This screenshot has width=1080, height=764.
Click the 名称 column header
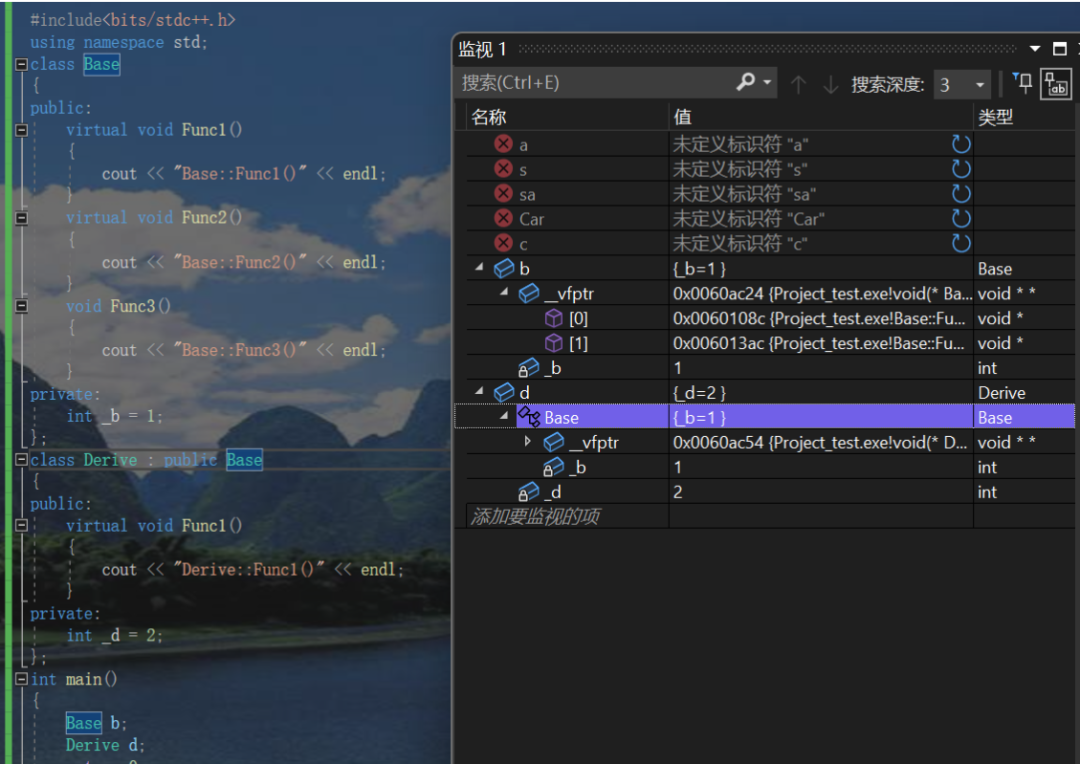[x=568, y=117]
